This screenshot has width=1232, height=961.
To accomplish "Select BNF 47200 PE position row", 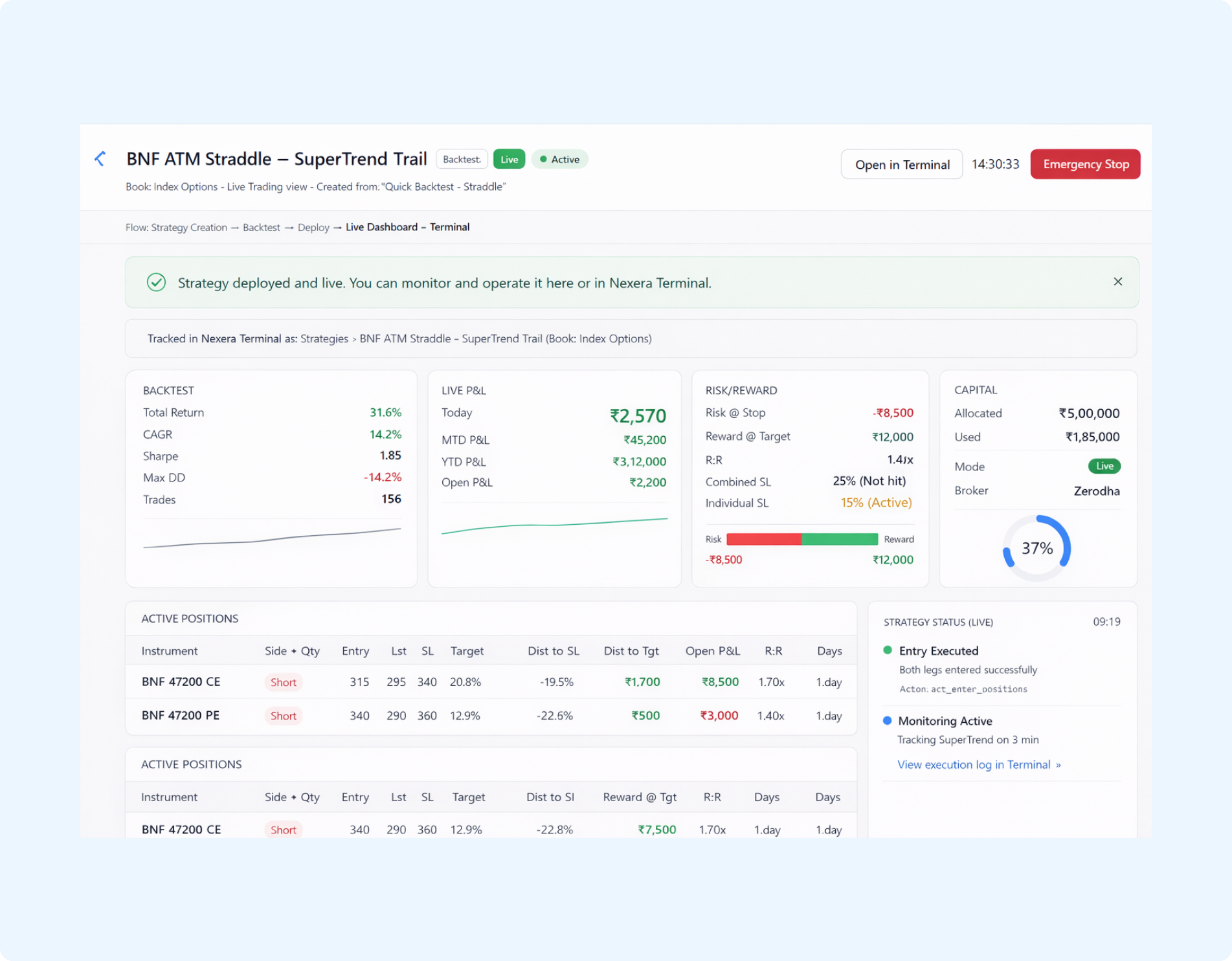I will click(x=491, y=716).
